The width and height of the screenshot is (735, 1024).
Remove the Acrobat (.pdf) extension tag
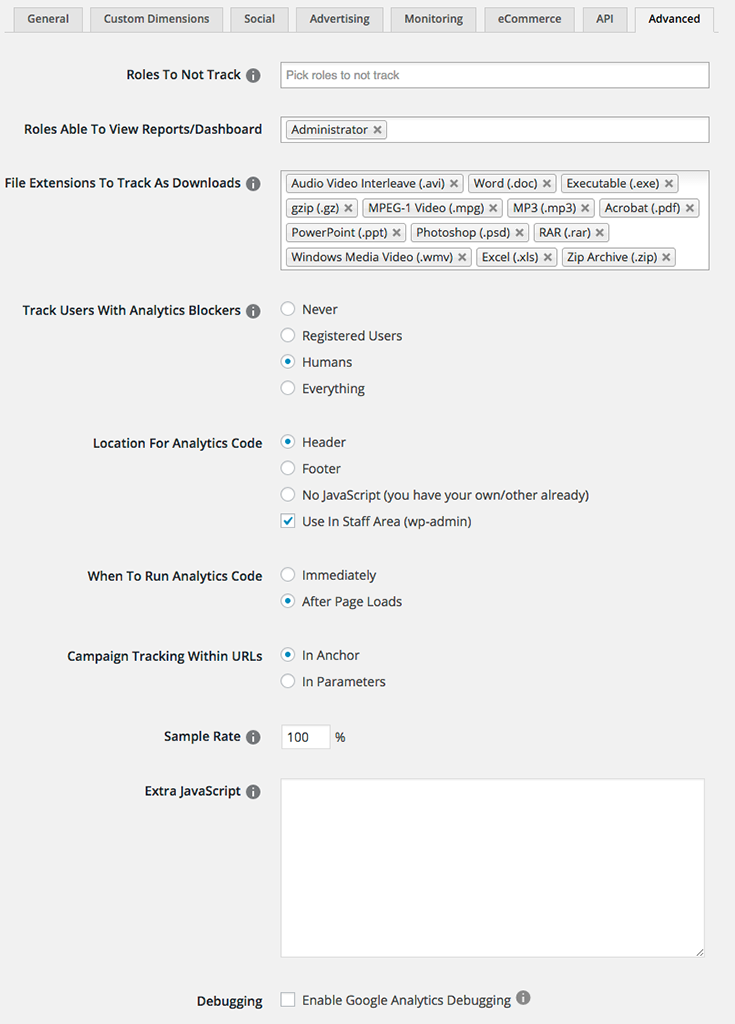point(690,208)
